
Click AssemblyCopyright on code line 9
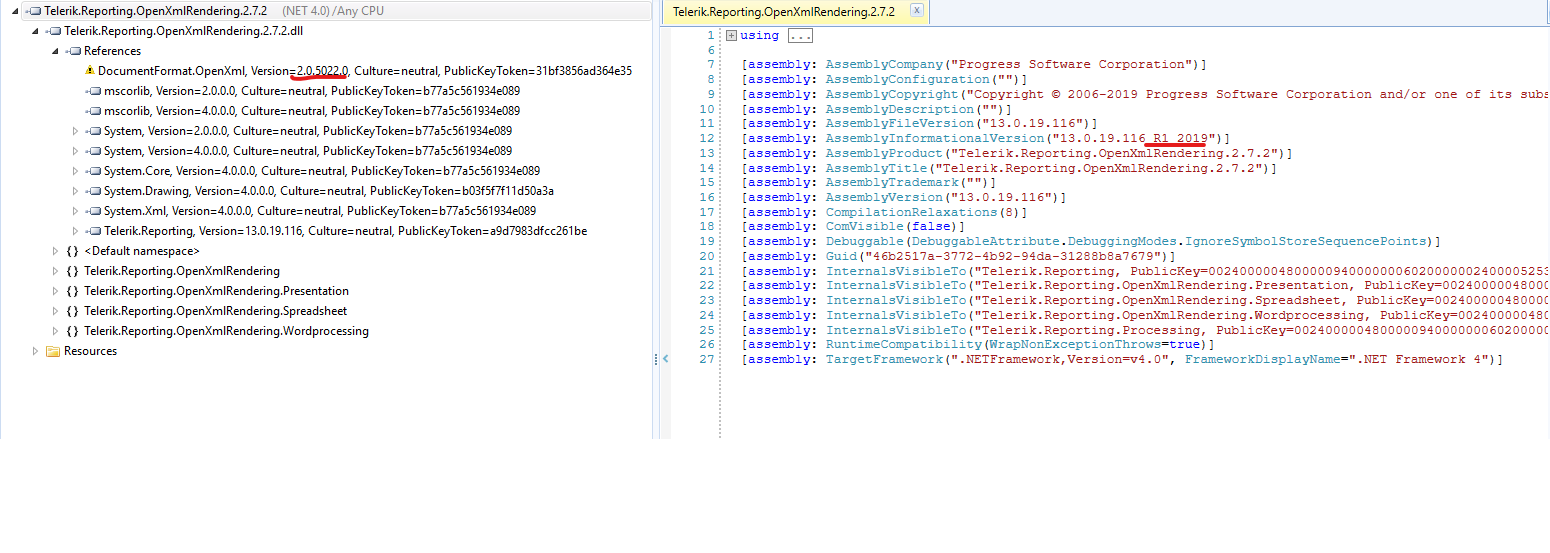892,94
